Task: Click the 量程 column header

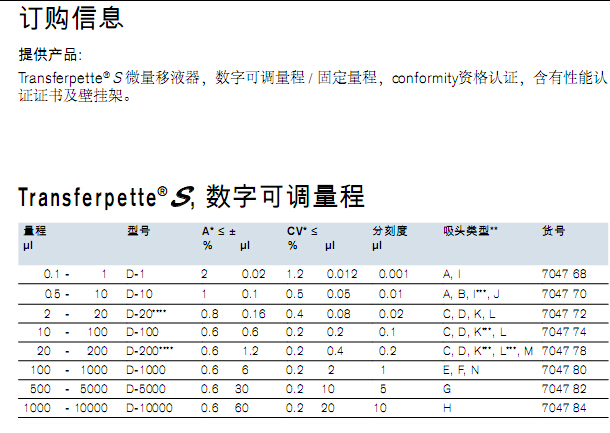Action: (x=35, y=231)
